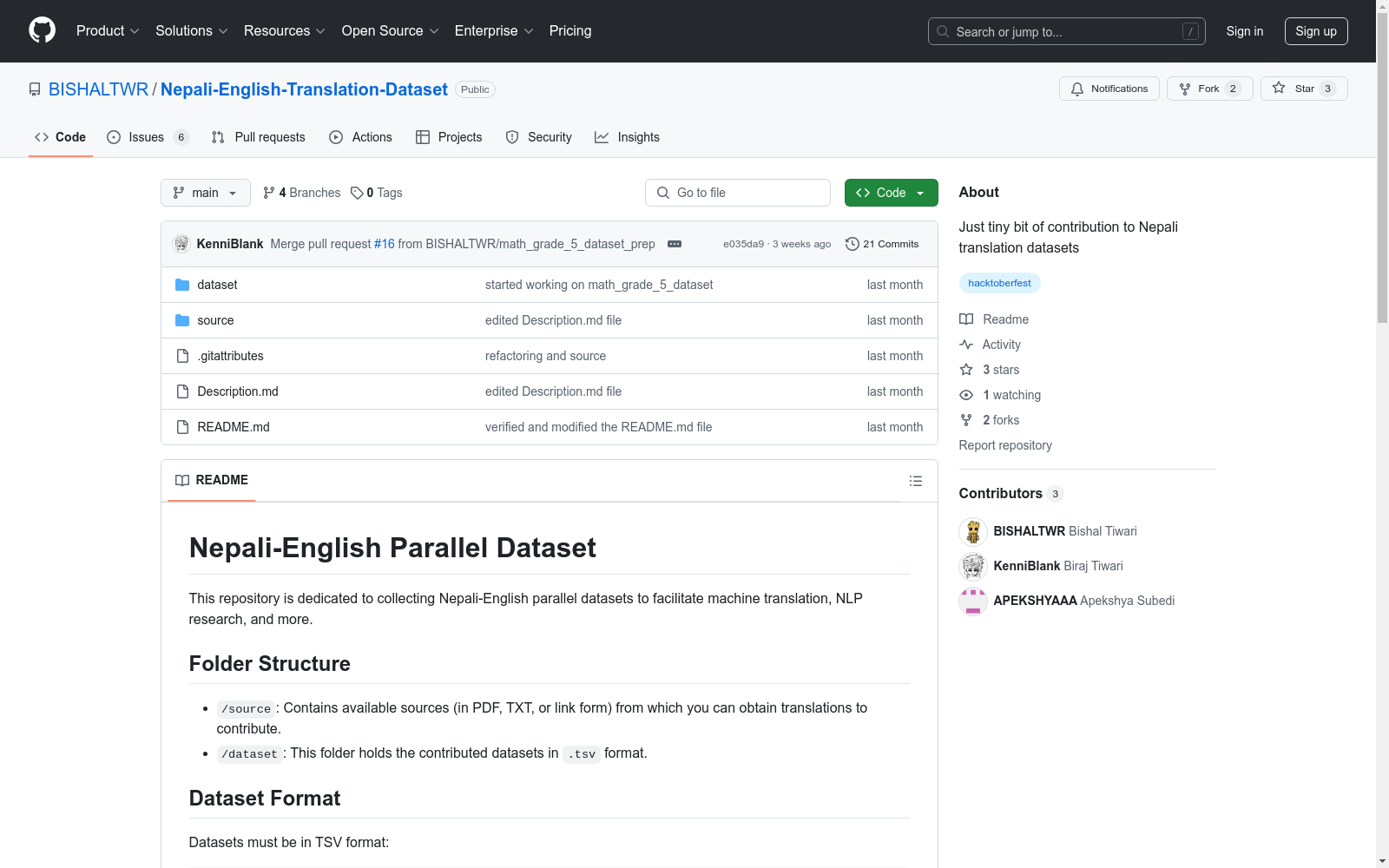1389x868 pixels.
Task: View the 21 Commits history
Action: 882,244
